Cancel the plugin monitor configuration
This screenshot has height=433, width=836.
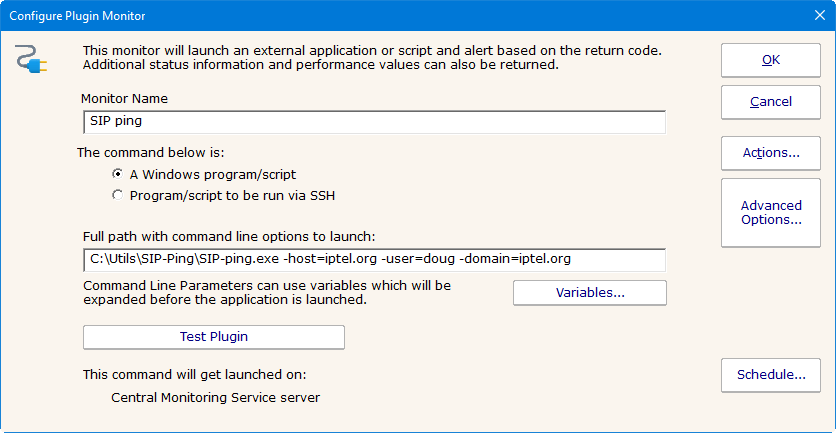[770, 101]
